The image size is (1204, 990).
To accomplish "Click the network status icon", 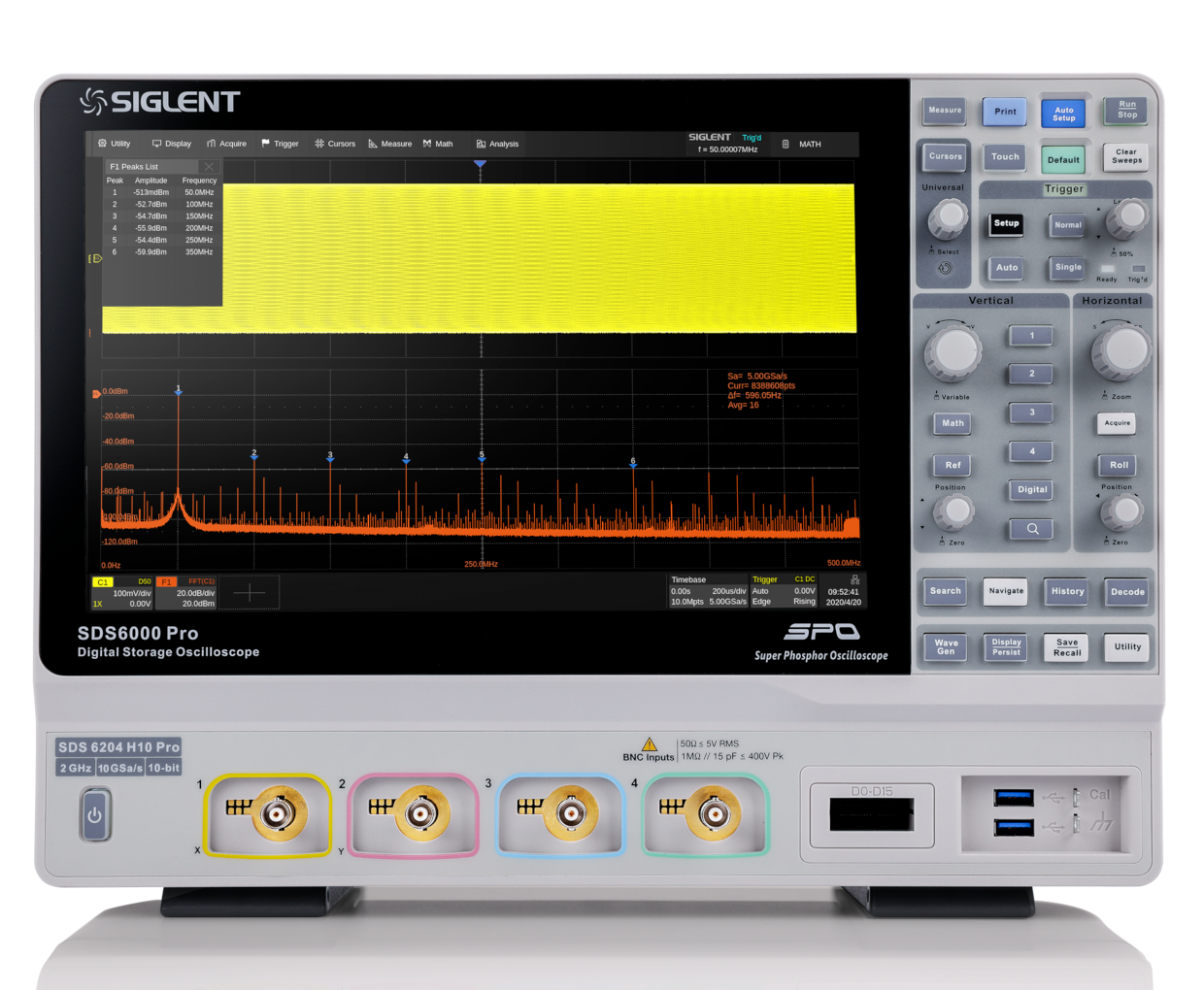I will click(x=854, y=579).
